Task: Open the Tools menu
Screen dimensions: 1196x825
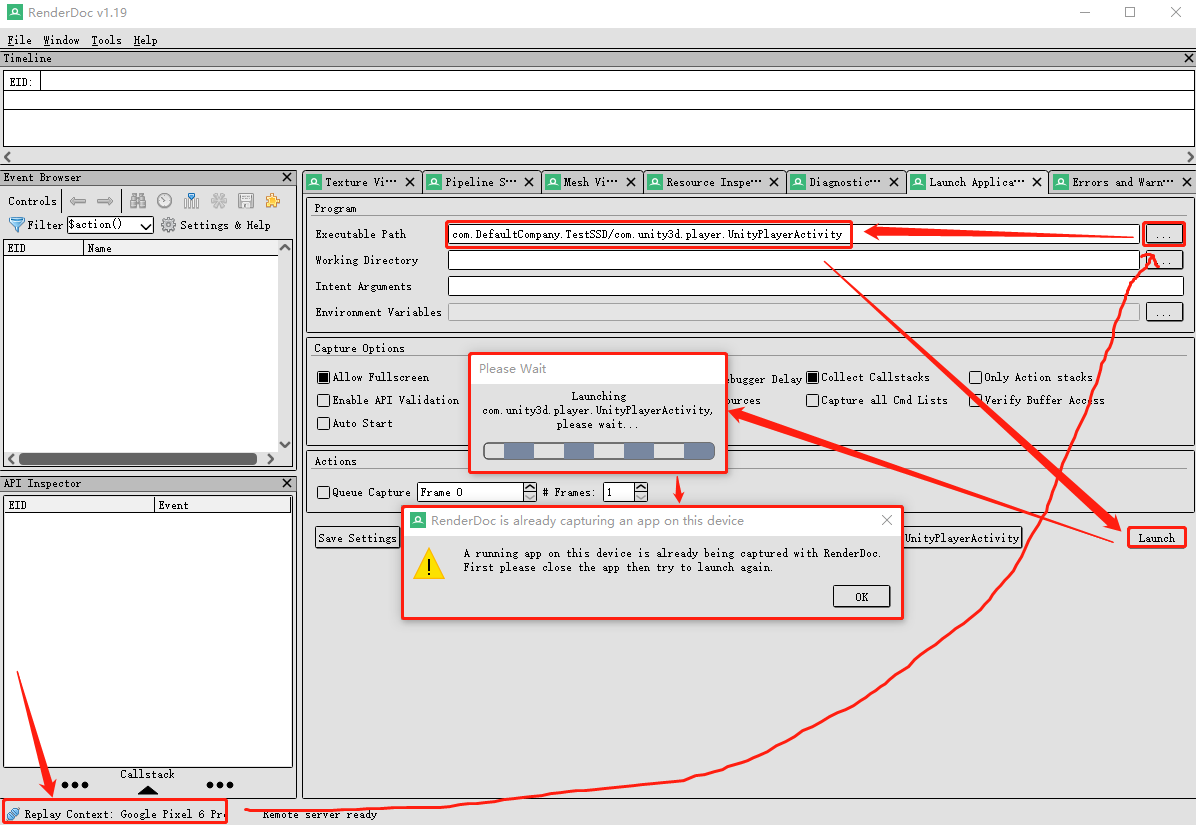Action: [105, 40]
